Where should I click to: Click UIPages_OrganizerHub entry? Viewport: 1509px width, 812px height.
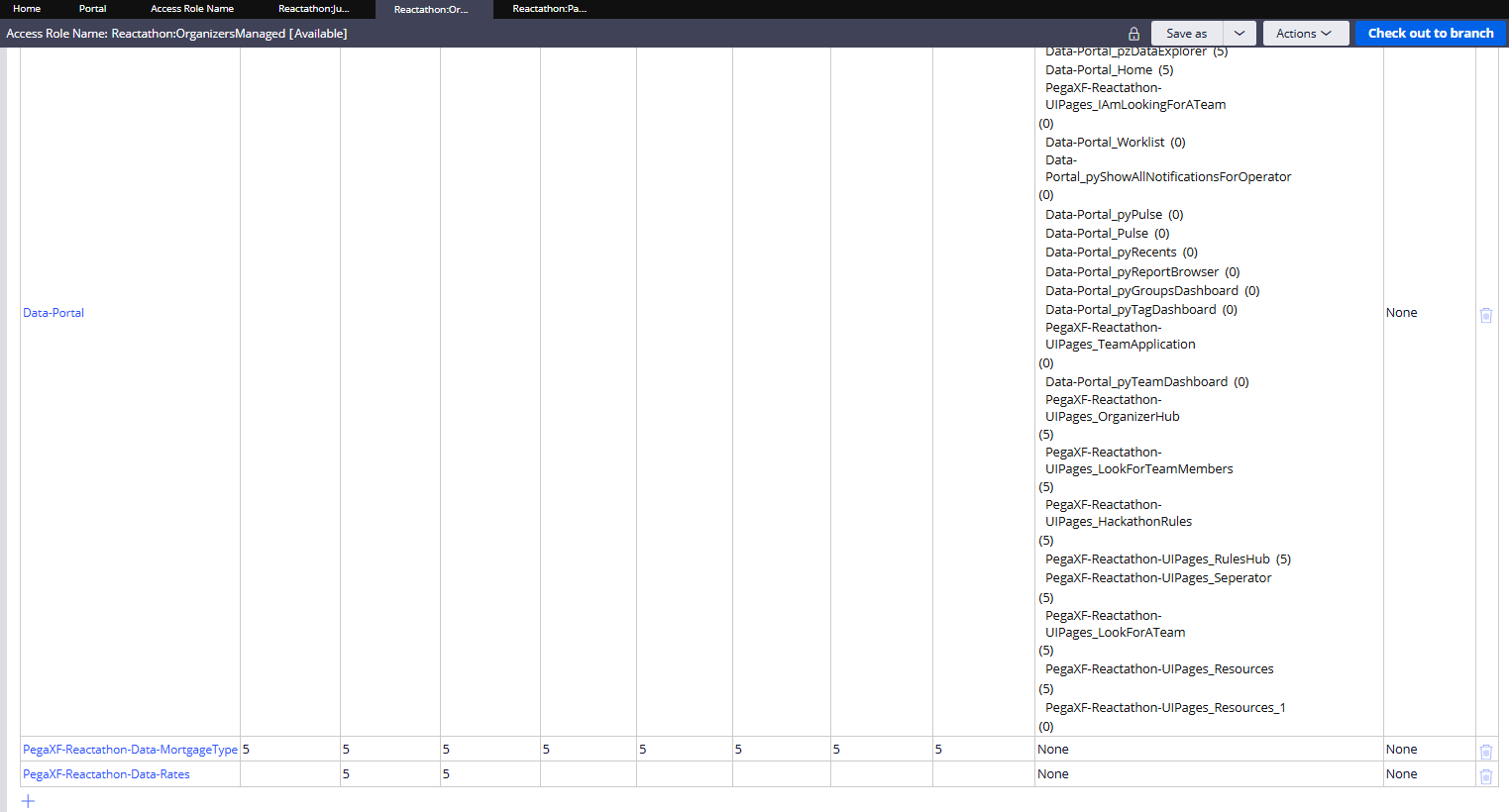(x=1112, y=417)
